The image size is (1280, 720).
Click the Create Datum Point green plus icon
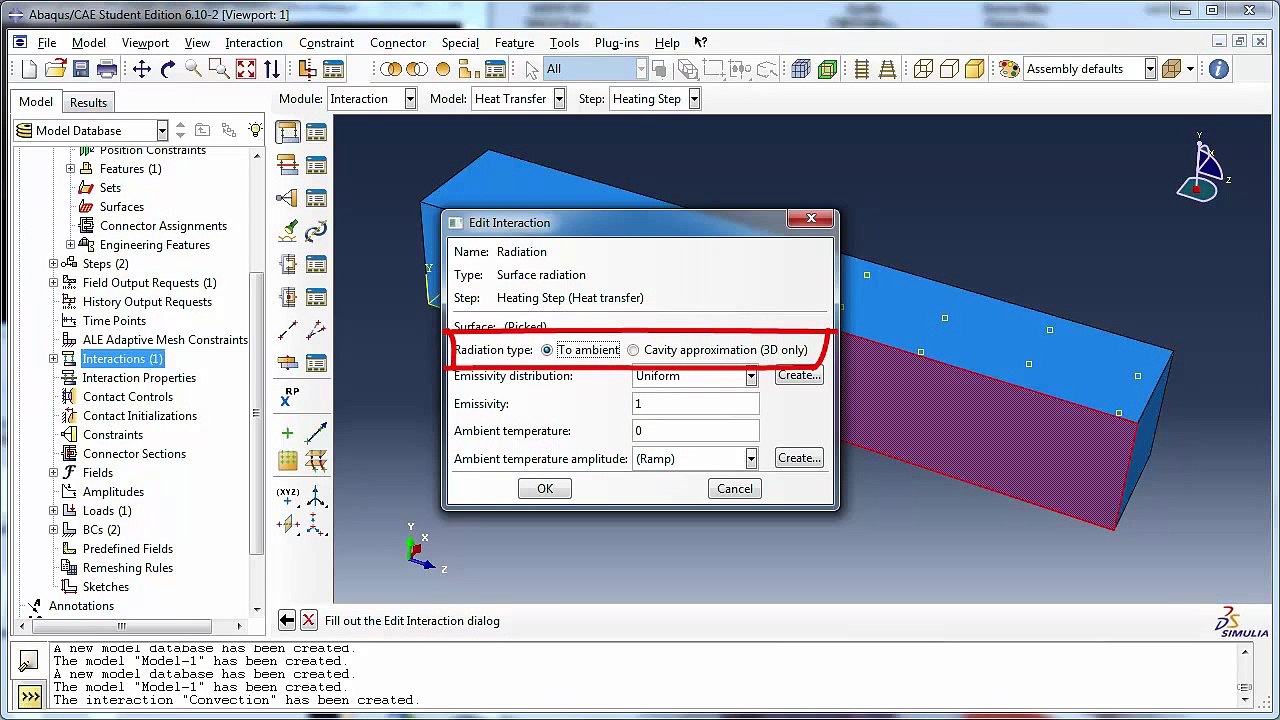pyautogui.click(x=288, y=433)
